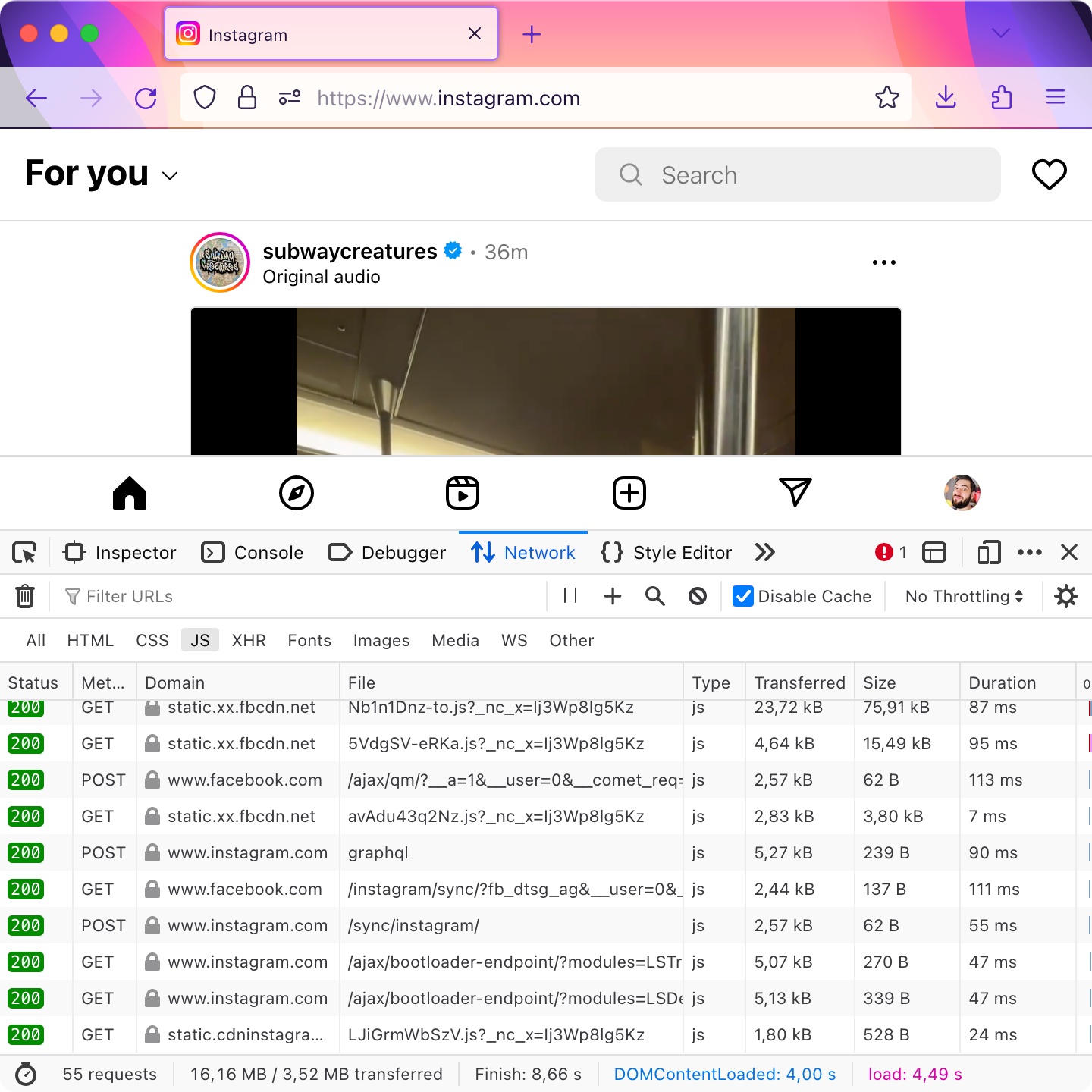The height and width of the screenshot is (1092, 1092).
Task: Click the Filter URLs input field
Action: pos(303,597)
